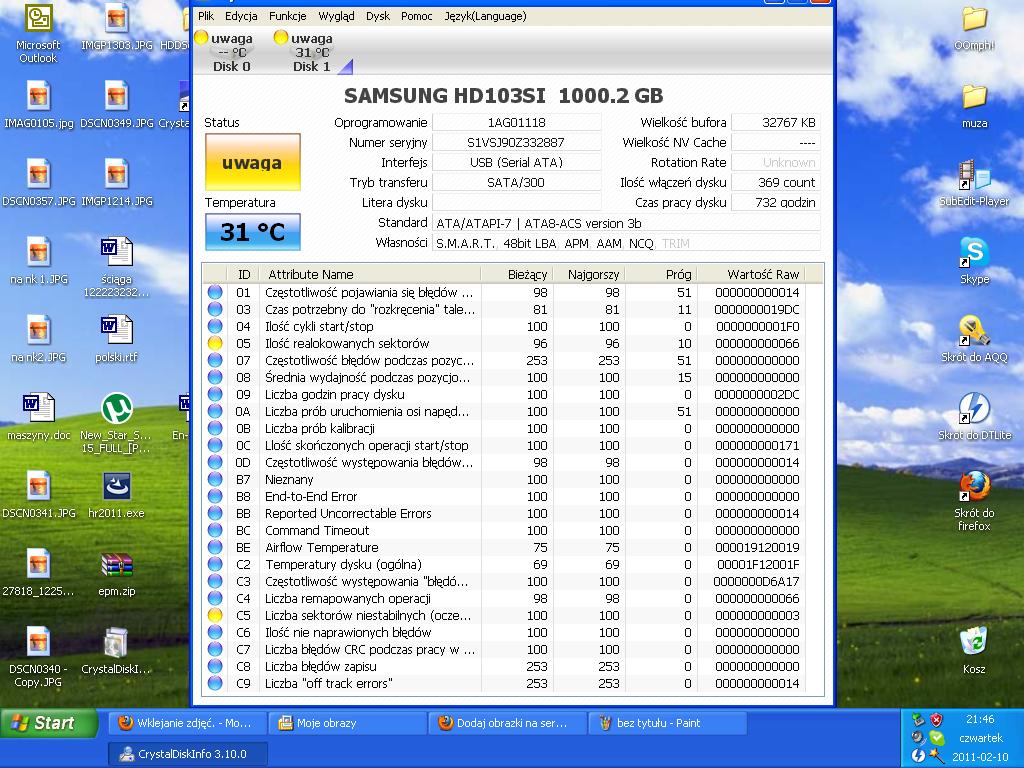Open the maszyny.doc desktop icon
The image size is (1024, 768).
pos(39,417)
